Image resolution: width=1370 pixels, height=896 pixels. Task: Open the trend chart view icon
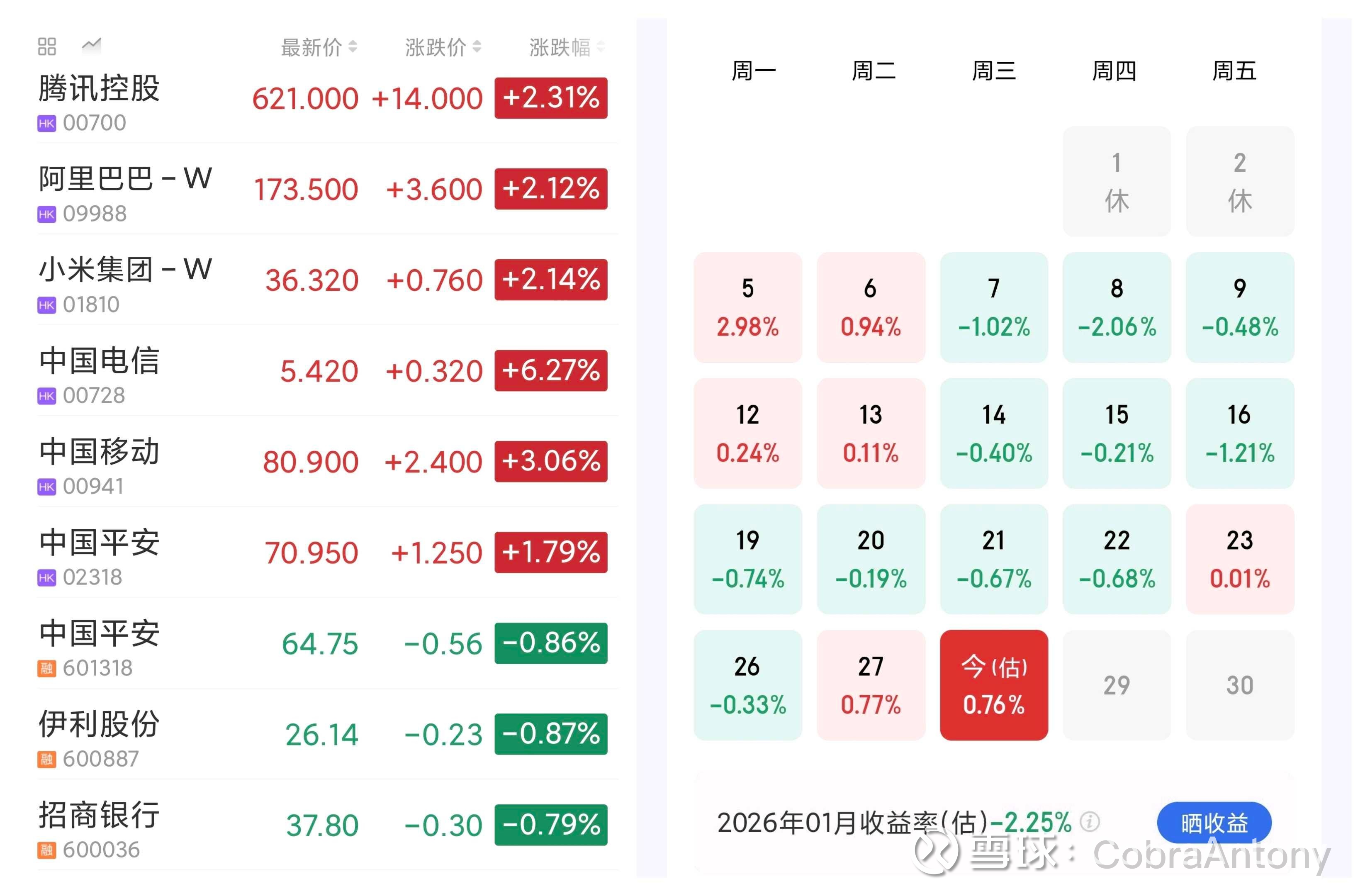[x=91, y=44]
